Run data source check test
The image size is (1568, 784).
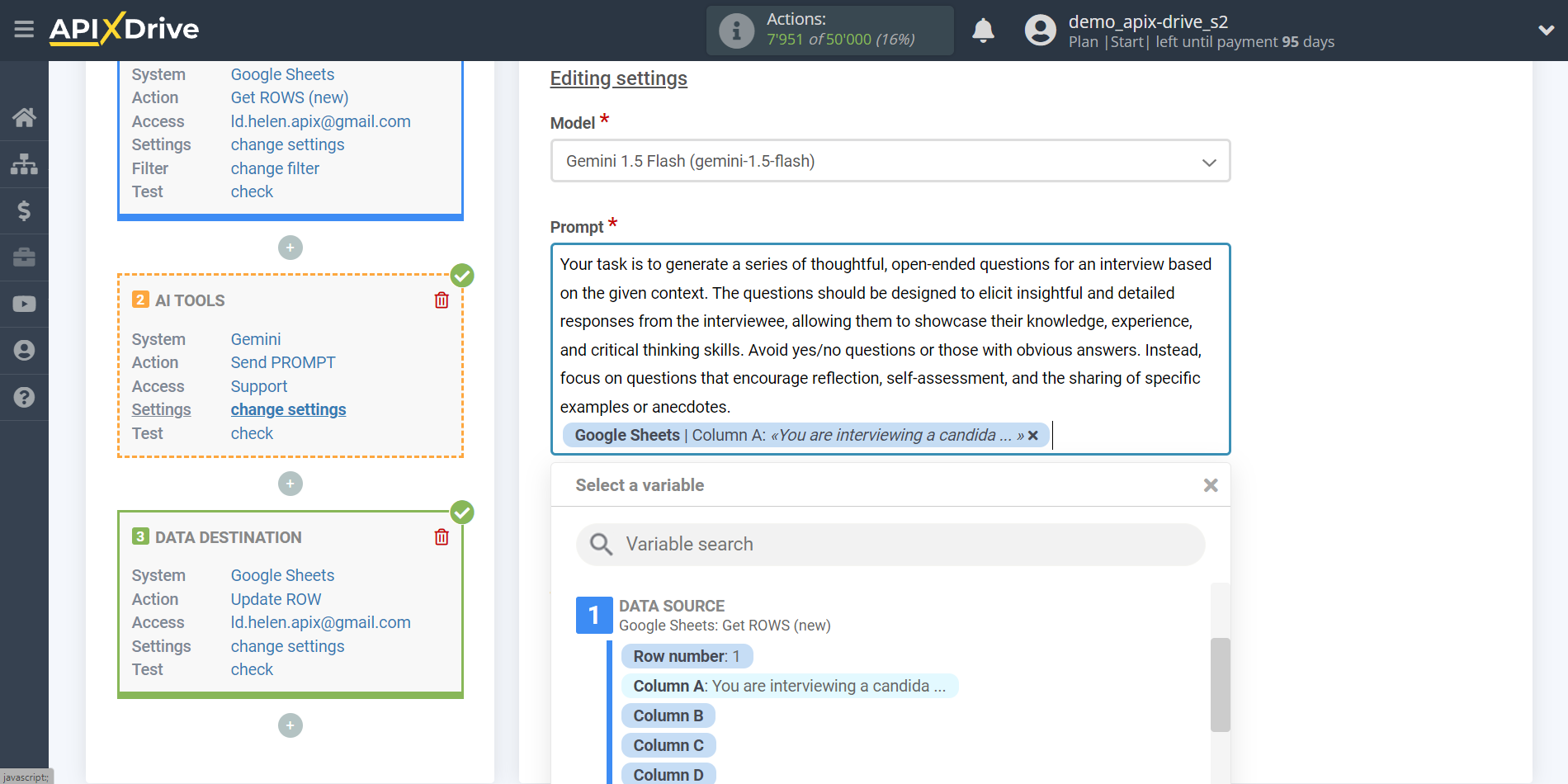[x=252, y=191]
